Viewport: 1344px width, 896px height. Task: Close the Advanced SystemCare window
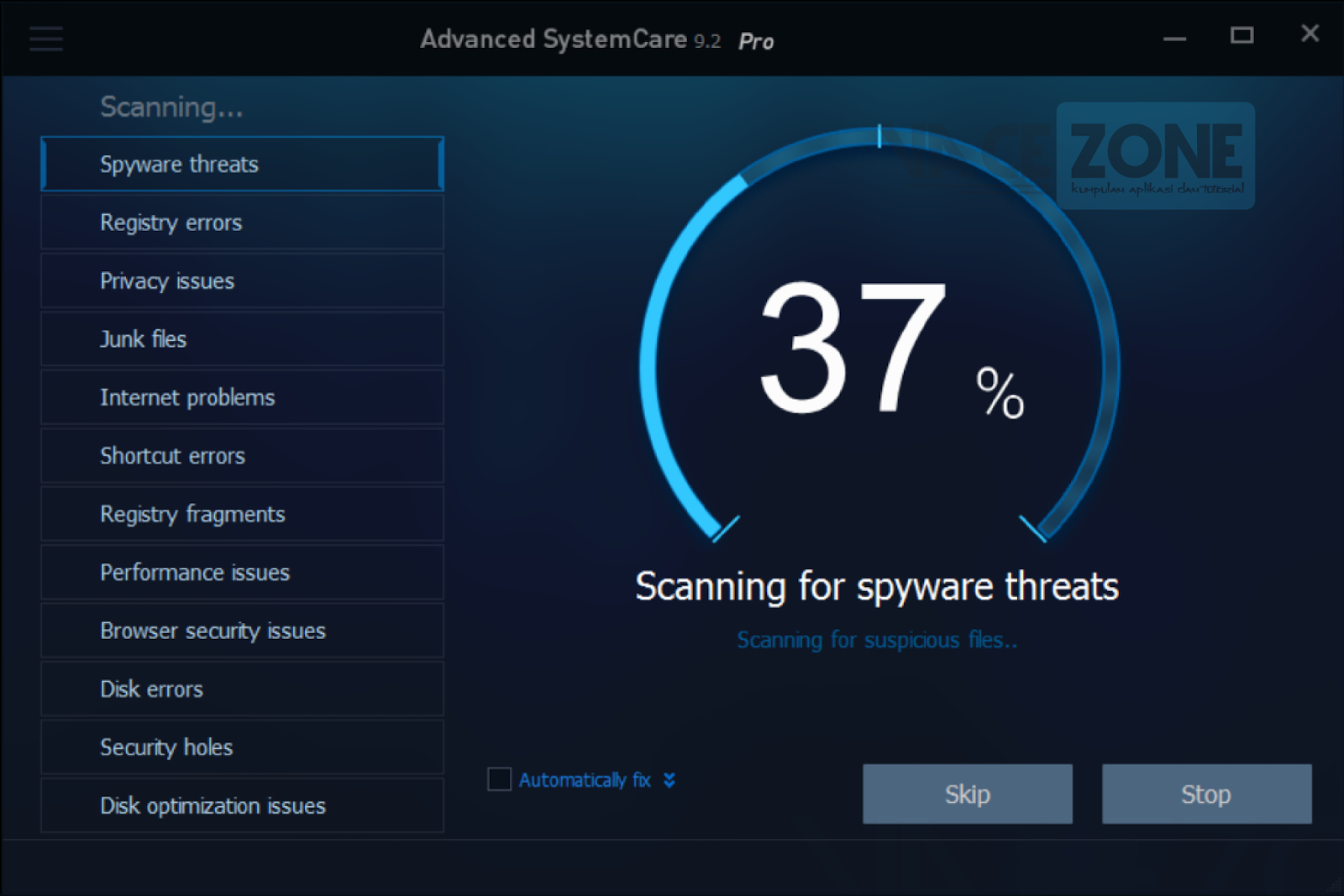(1310, 34)
